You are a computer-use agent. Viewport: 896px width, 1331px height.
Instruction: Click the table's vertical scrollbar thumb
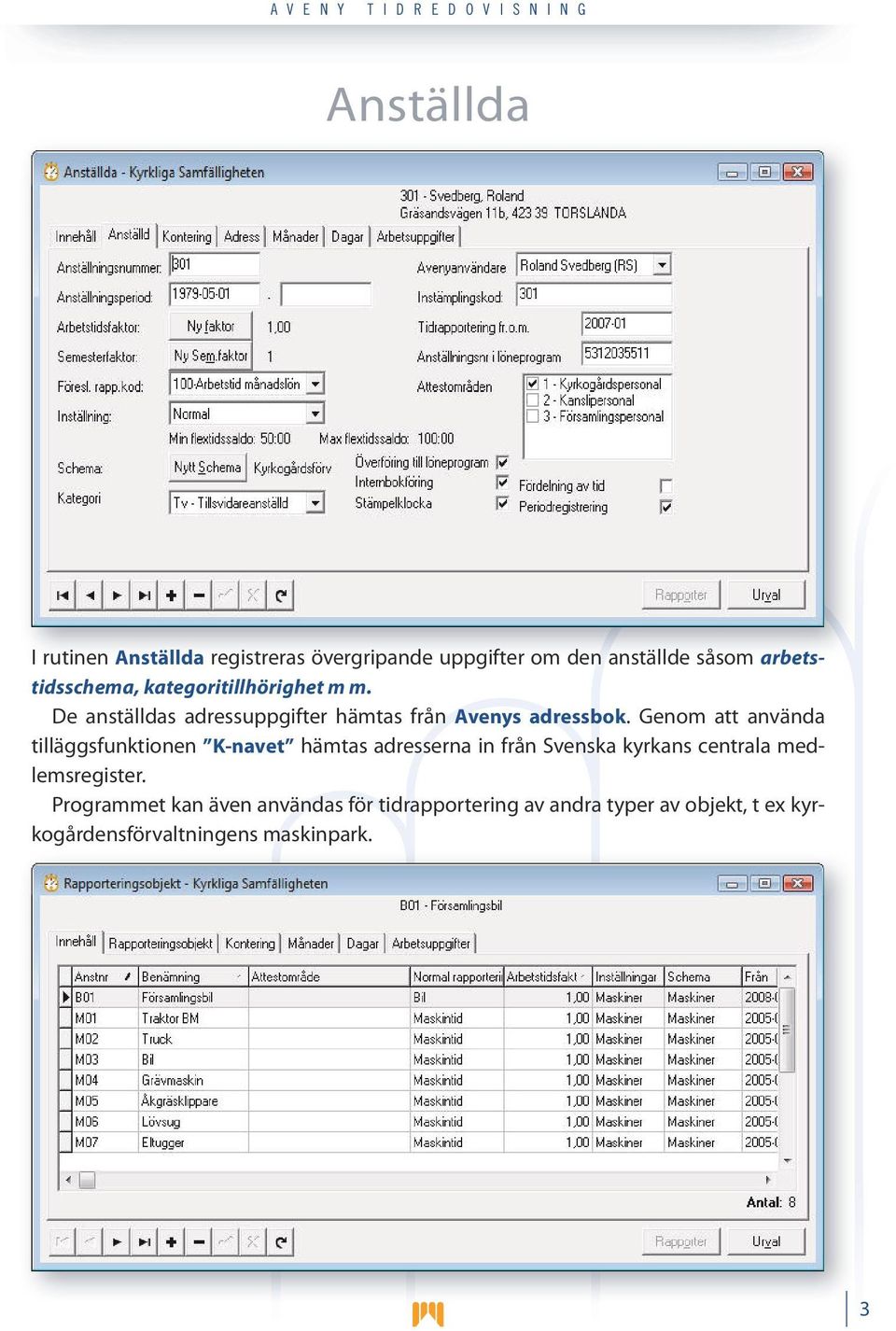coord(788,1030)
